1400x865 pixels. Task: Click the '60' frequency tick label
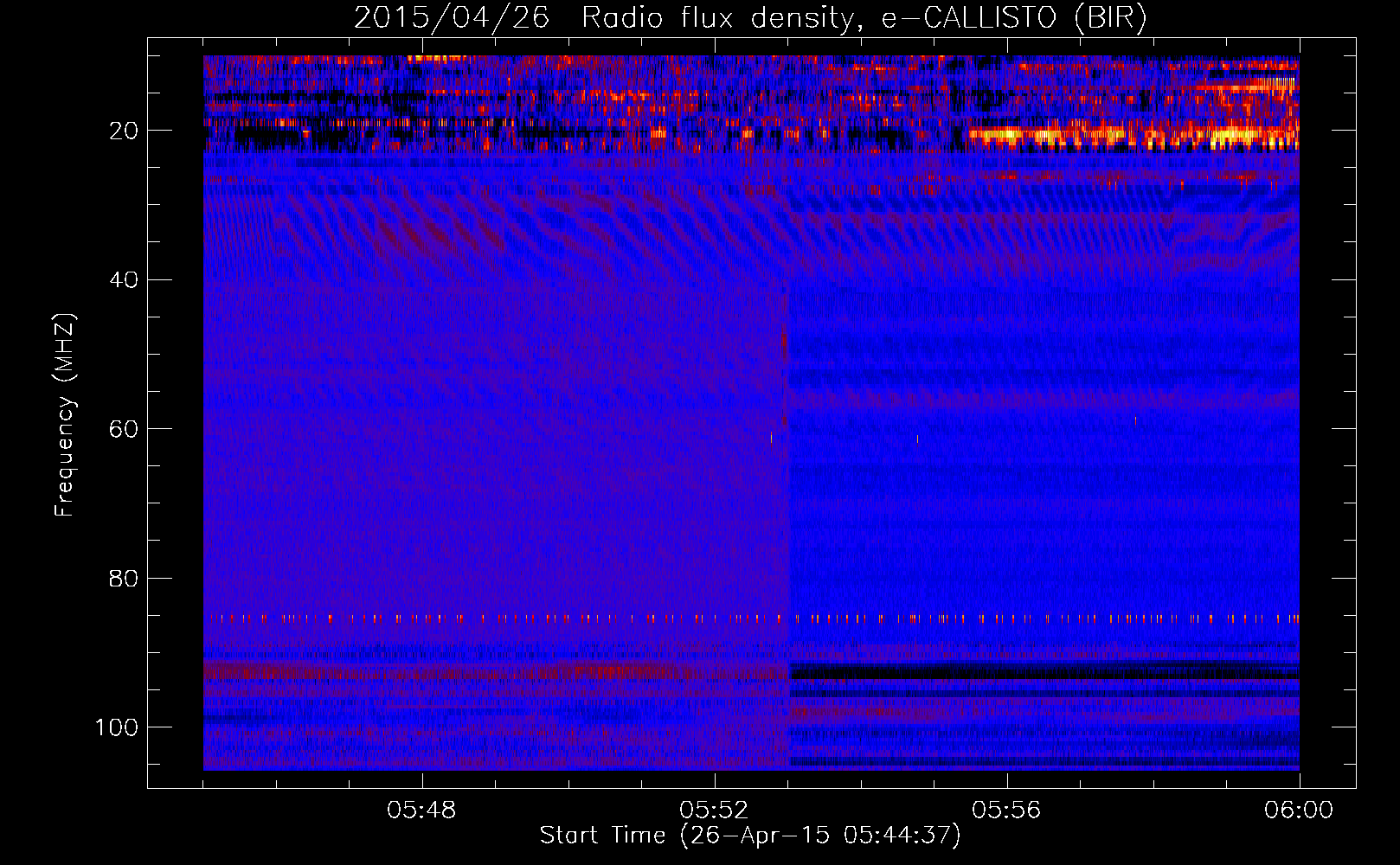coord(124,429)
